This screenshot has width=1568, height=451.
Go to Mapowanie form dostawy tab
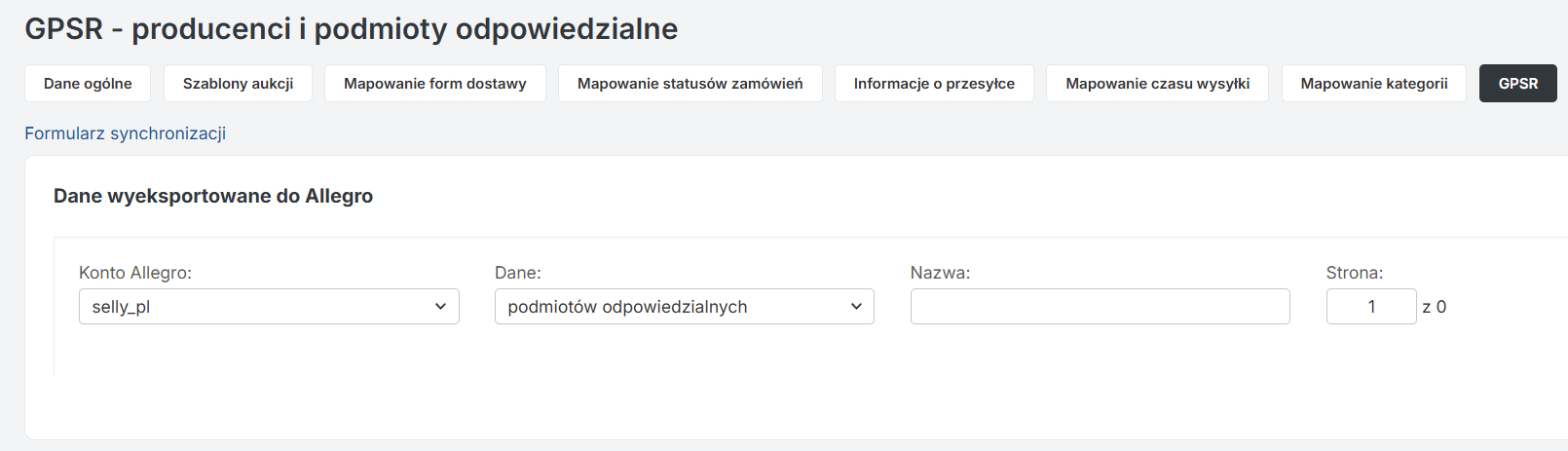pos(434,84)
